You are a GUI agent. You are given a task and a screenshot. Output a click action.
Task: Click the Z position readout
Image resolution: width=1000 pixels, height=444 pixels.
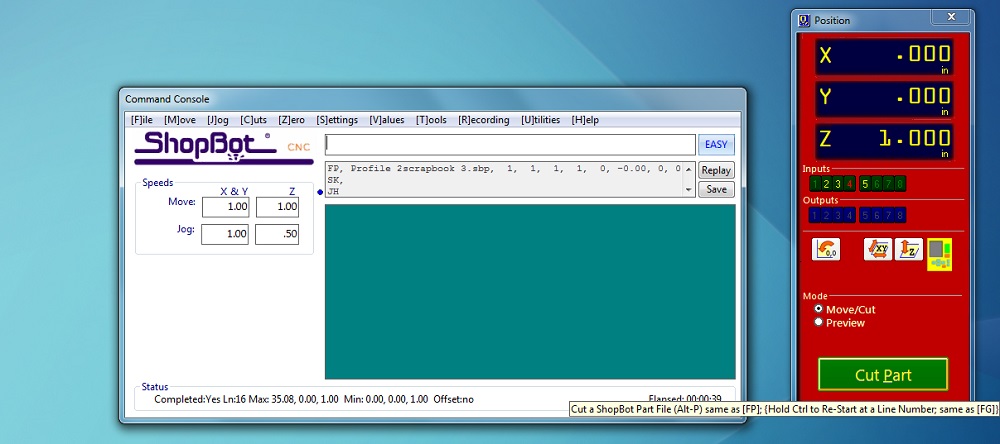tap(884, 141)
